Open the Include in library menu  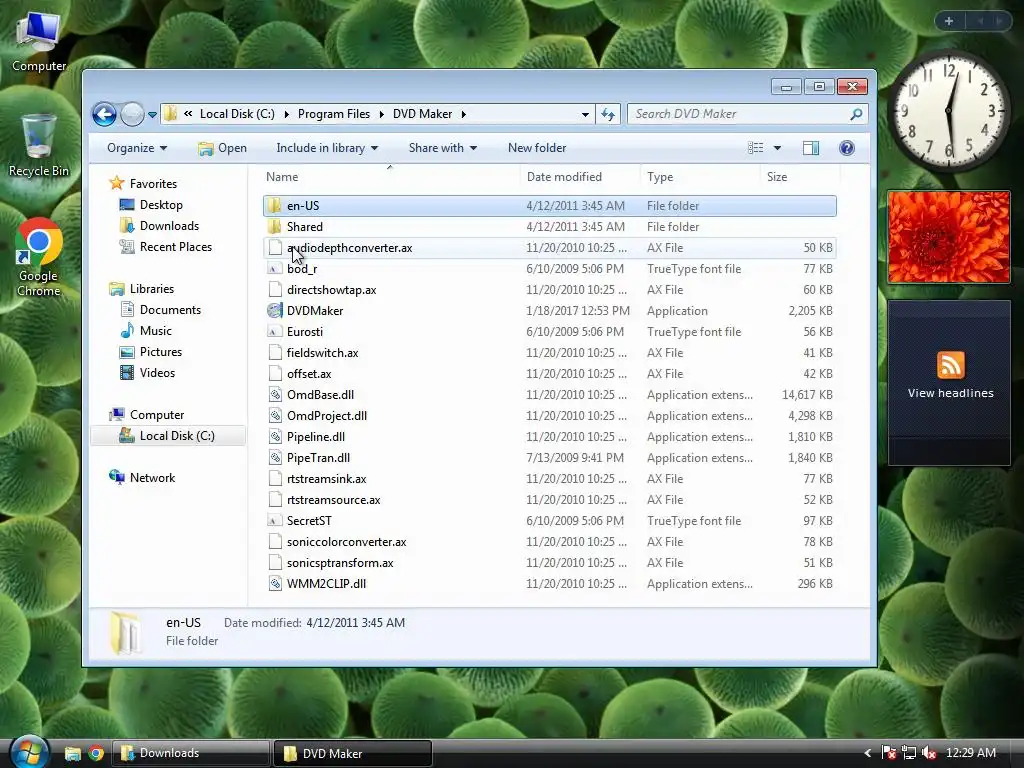click(x=327, y=148)
